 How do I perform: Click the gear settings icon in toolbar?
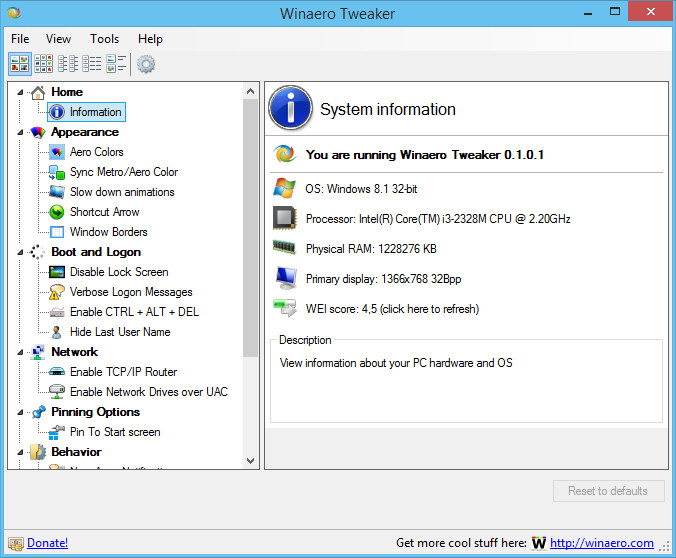(146, 64)
